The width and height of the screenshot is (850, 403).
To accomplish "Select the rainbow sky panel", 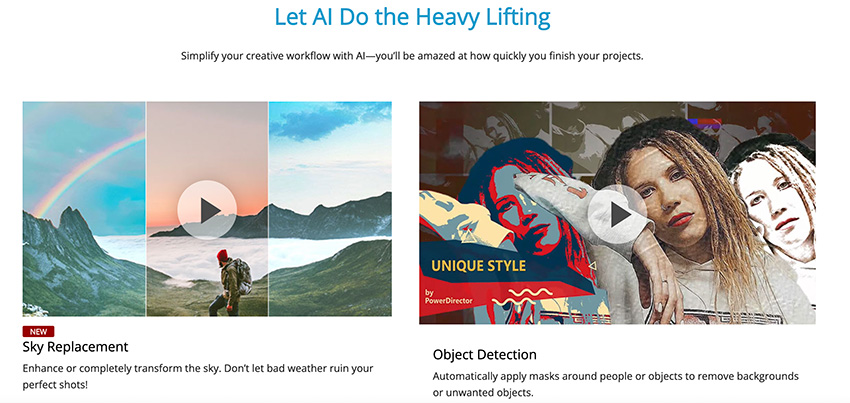I will tap(84, 209).
